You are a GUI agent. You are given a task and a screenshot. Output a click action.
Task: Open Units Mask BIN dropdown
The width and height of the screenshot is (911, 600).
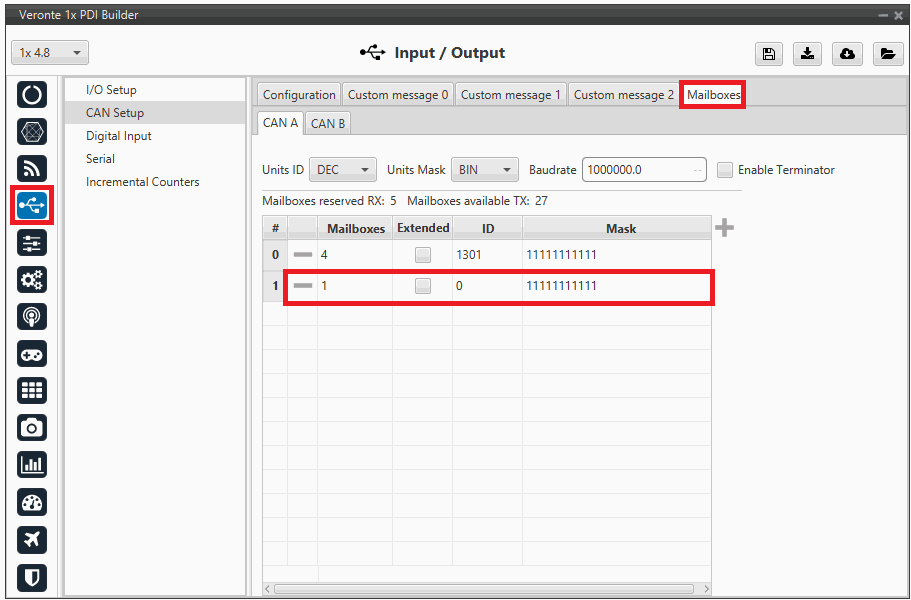point(485,170)
